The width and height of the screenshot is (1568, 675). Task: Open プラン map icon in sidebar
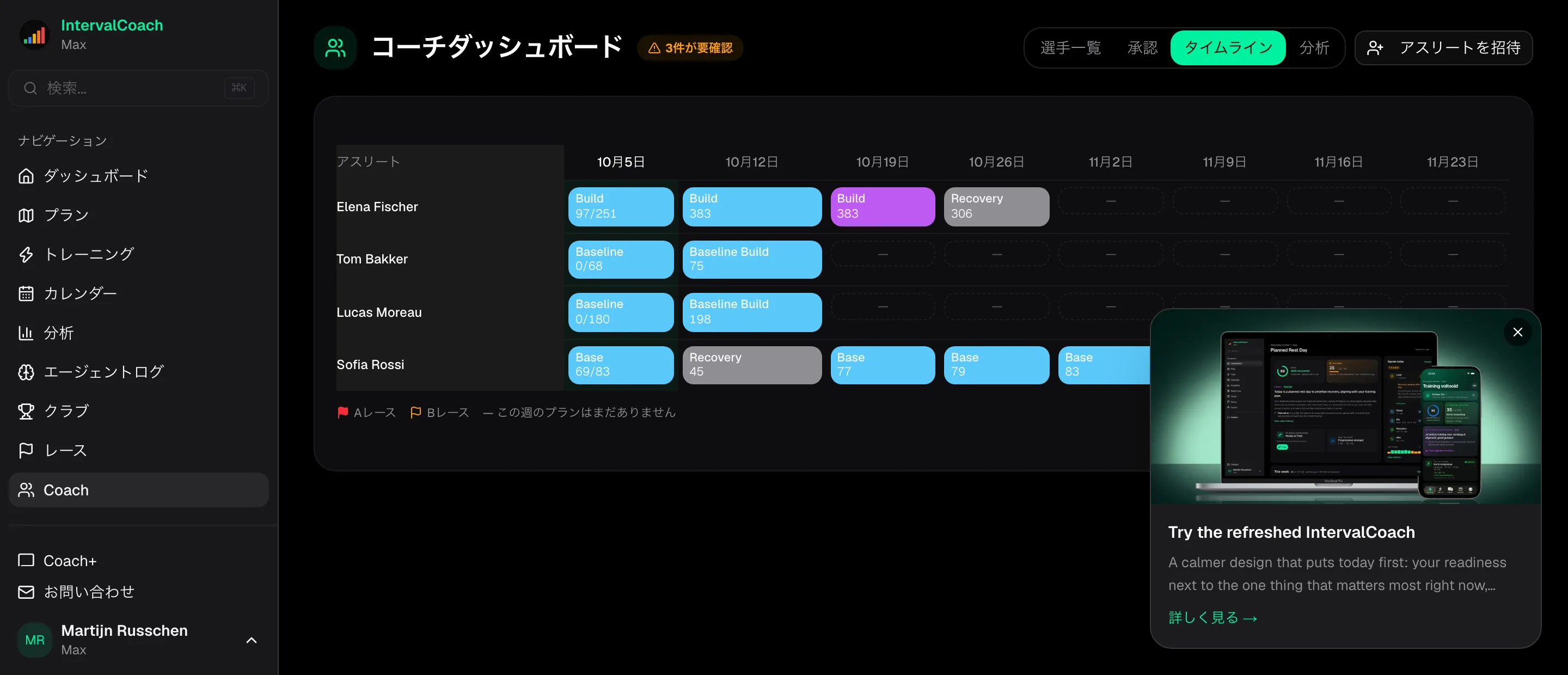(139, 215)
